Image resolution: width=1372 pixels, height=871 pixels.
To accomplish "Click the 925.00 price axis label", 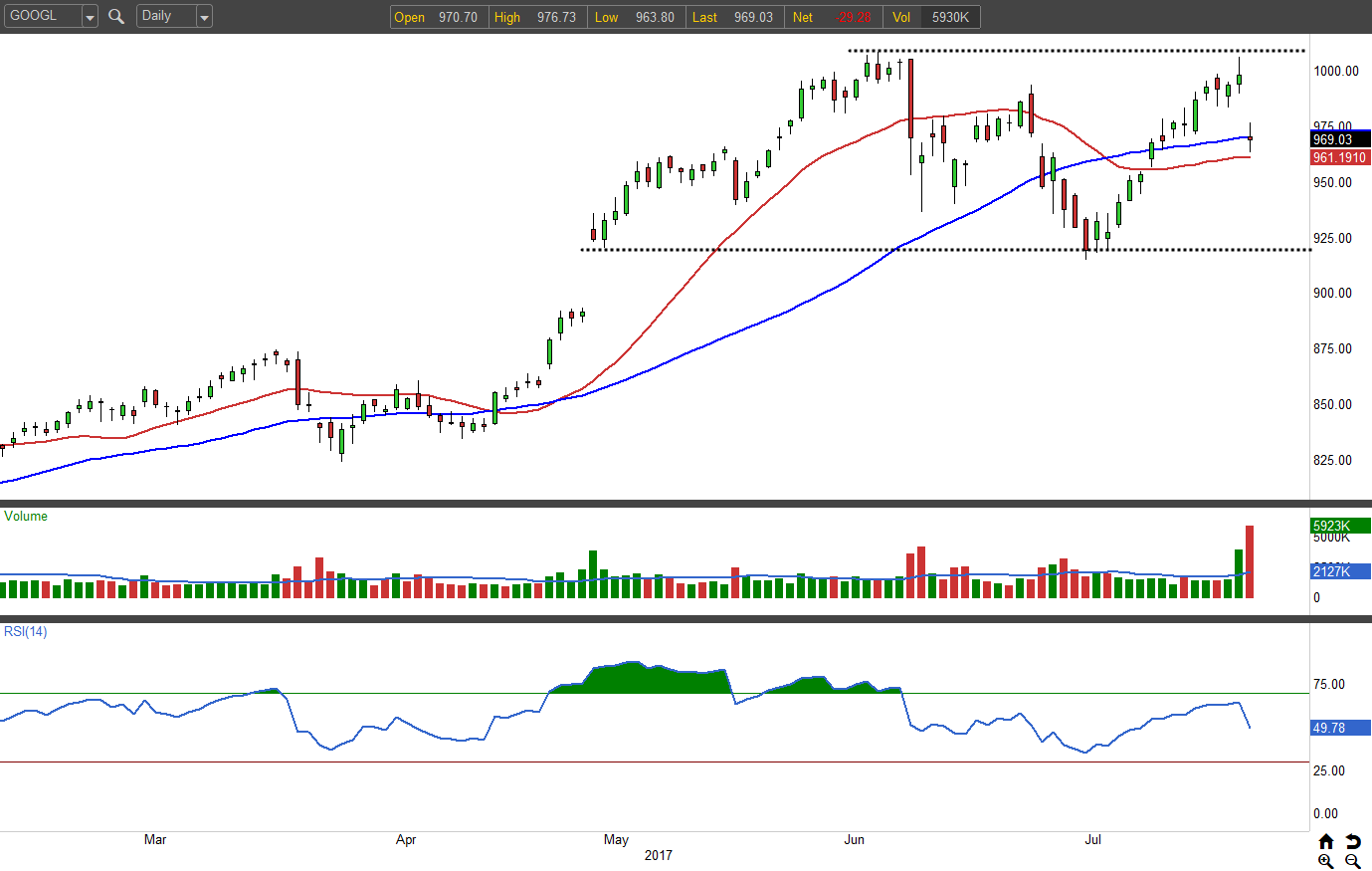I will pos(1333,238).
